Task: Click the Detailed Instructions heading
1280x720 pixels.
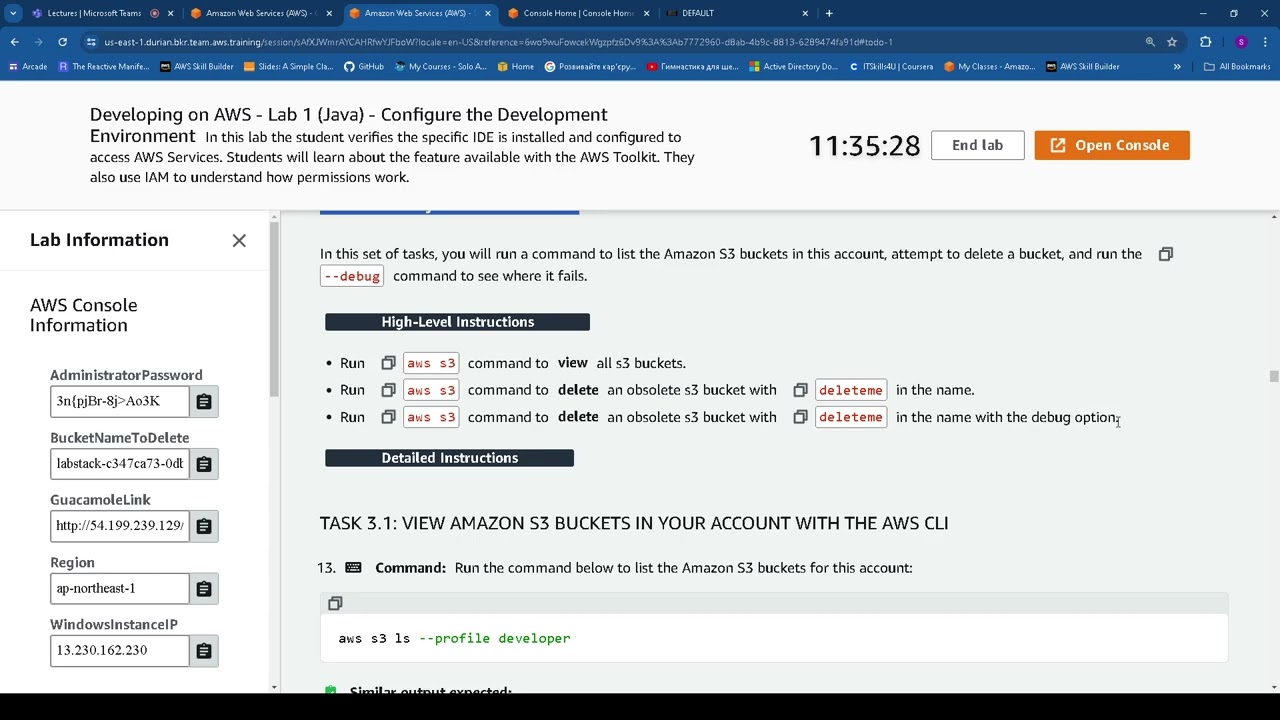Action: [x=449, y=458]
